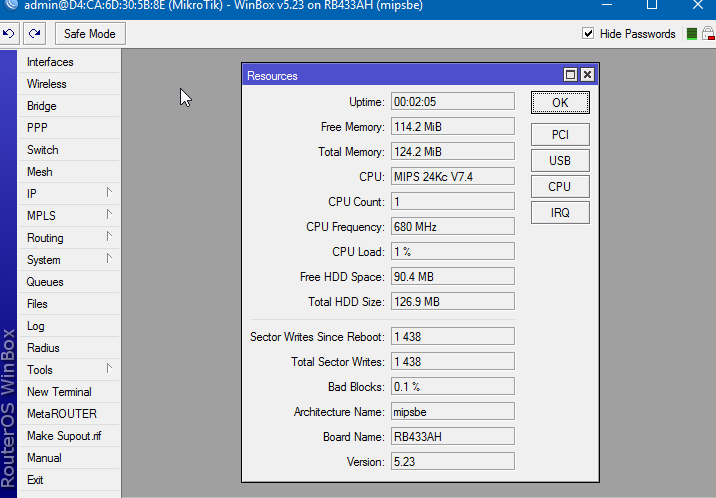
Task: Open the Queues menu
Action: click(x=68, y=282)
